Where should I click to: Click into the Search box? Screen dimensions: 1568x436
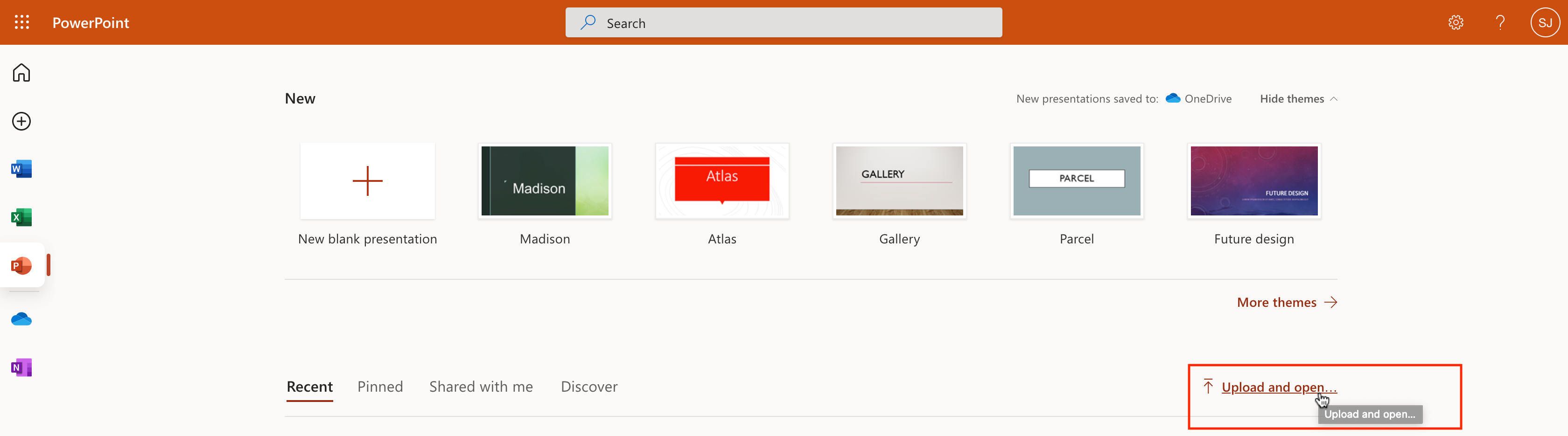[x=784, y=23]
